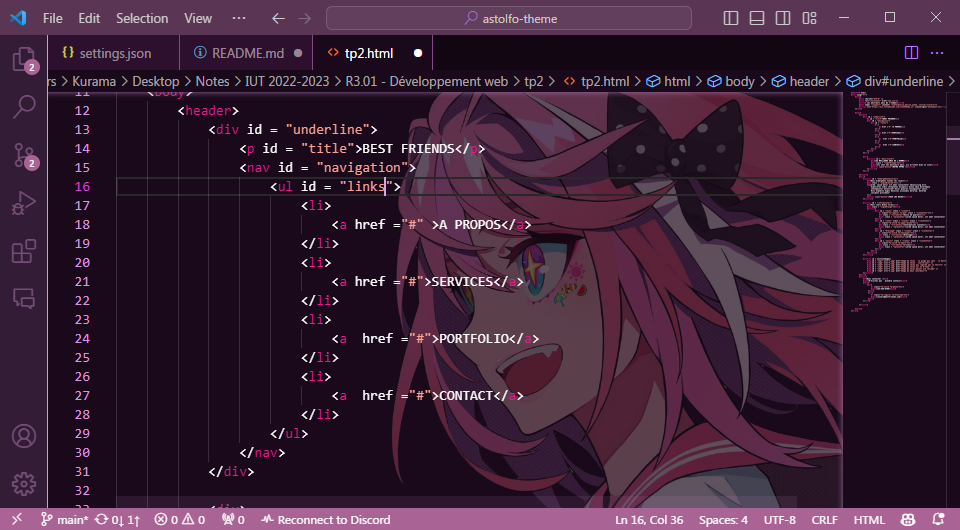This screenshot has height=530, width=960.
Task: Click the text BEST FRIENDS on line 14
Action: click(x=408, y=148)
